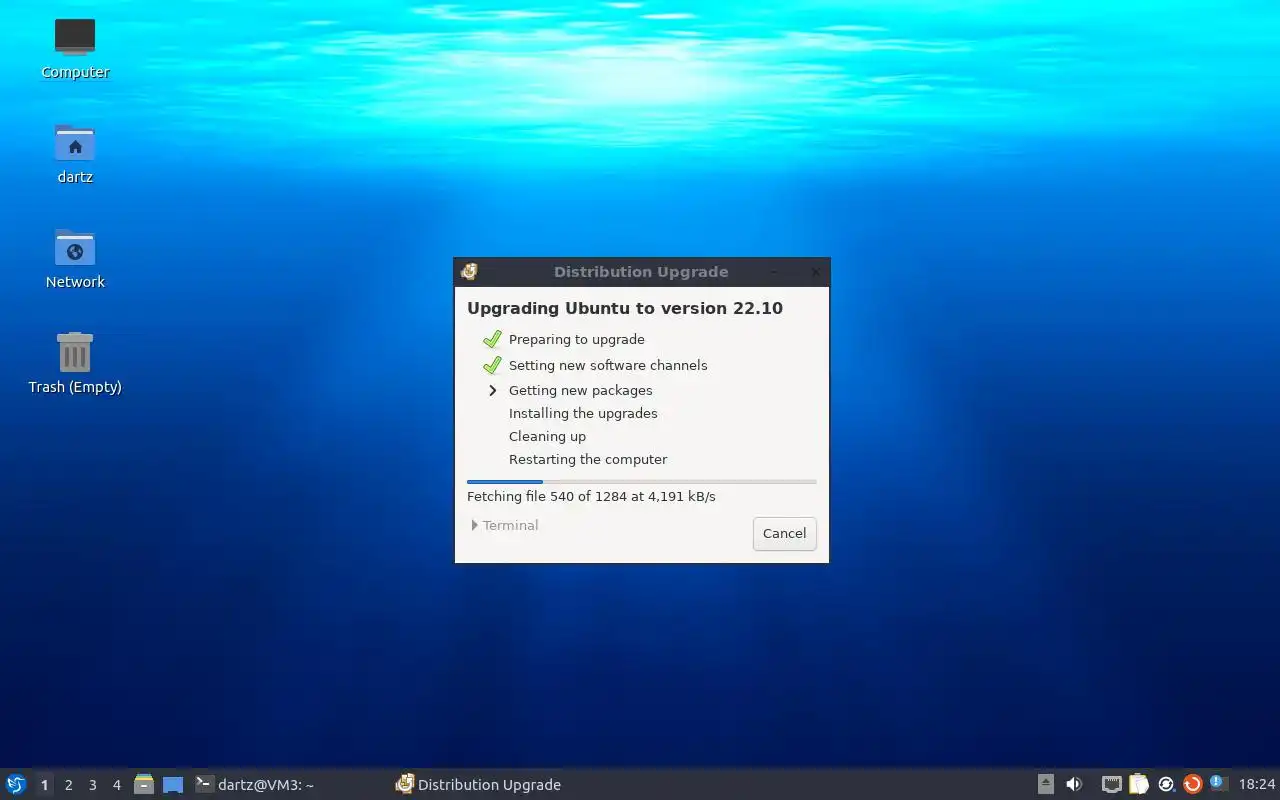Image resolution: width=1280 pixels, height=800 pixels.
Task: Open the wired network tray icon
Action: 1112,784
